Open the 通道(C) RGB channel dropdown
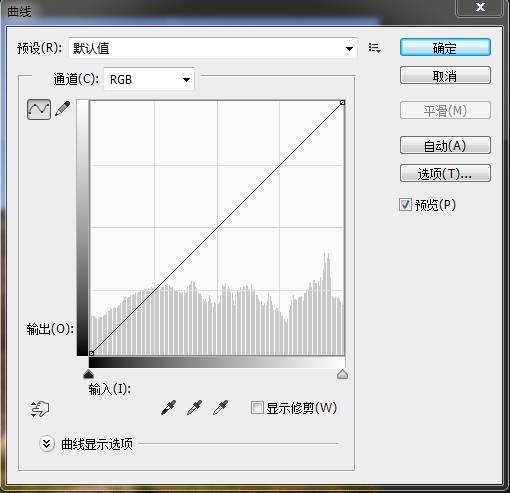 tap(149, 79)
